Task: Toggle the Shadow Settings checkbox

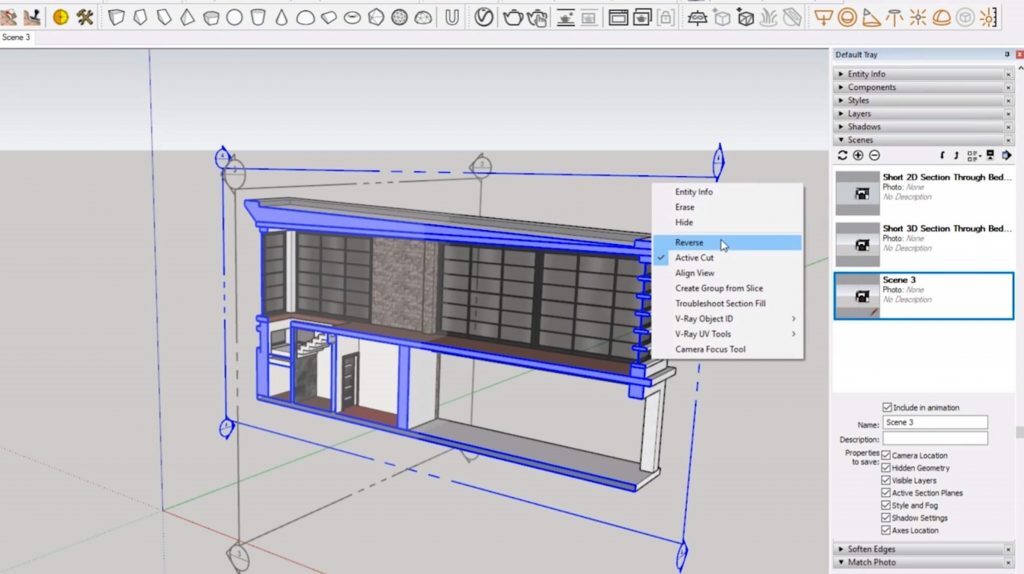Action: pyautogui.click(x=886, y=517)
